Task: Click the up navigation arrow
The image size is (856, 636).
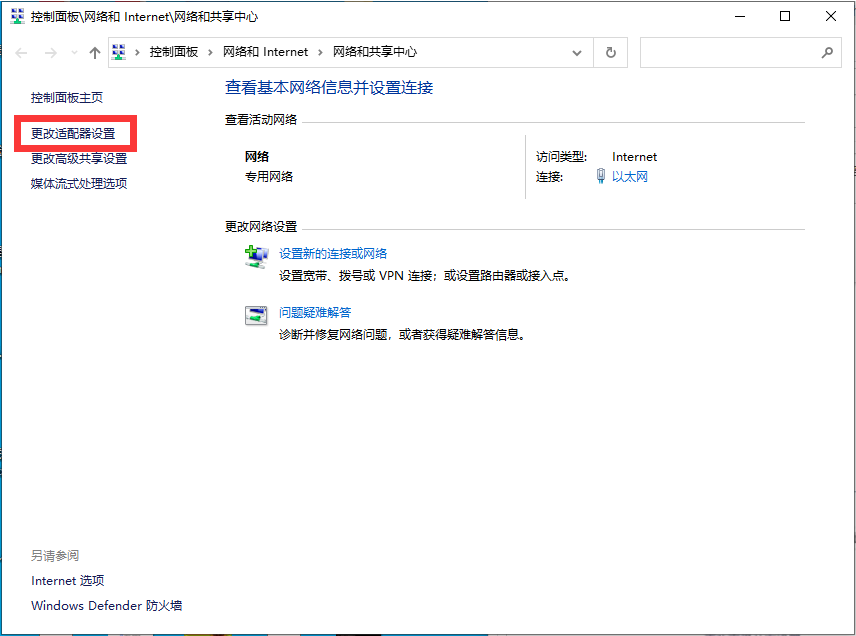Action: pyautogui.click(x=95, y=52)
